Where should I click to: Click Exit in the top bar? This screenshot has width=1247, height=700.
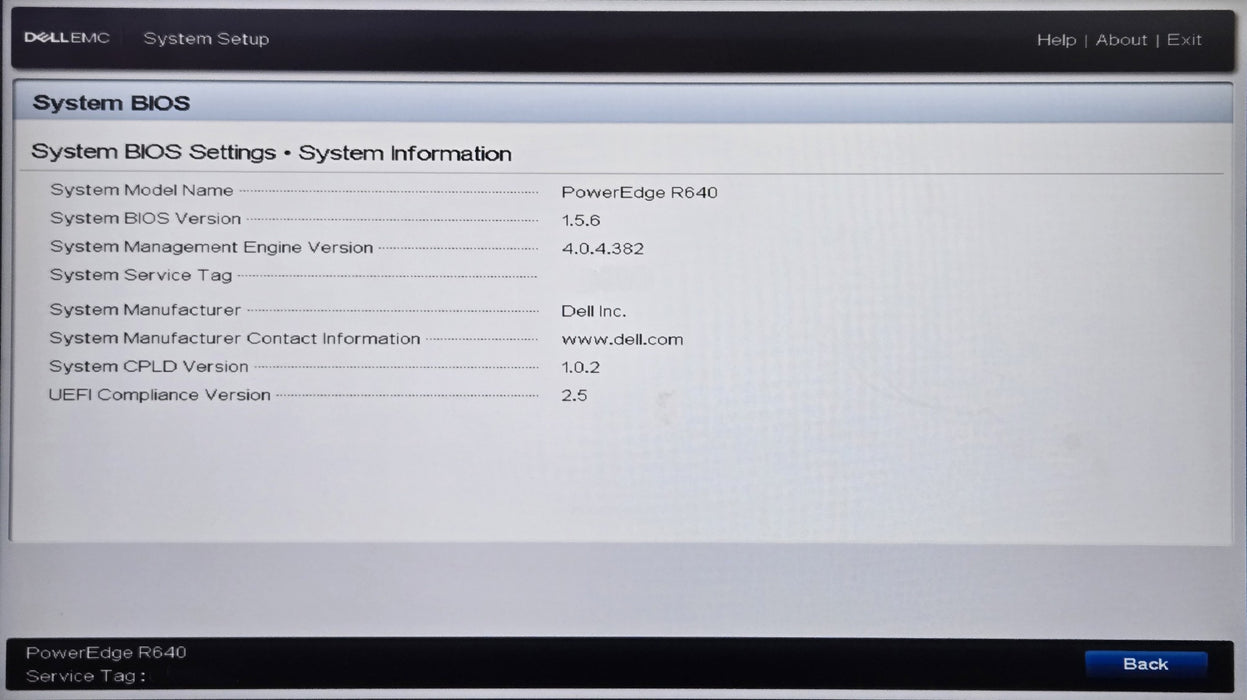pyautogui.click(x=1184, y=40)
